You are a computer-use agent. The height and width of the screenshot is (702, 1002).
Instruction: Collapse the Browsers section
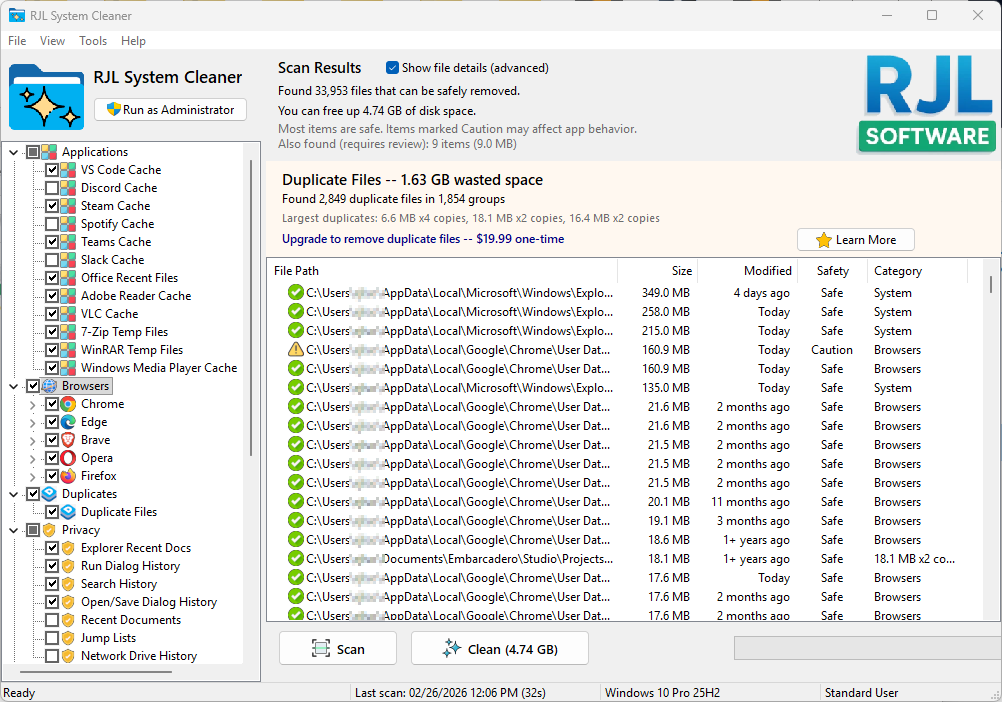coord(13,385)
